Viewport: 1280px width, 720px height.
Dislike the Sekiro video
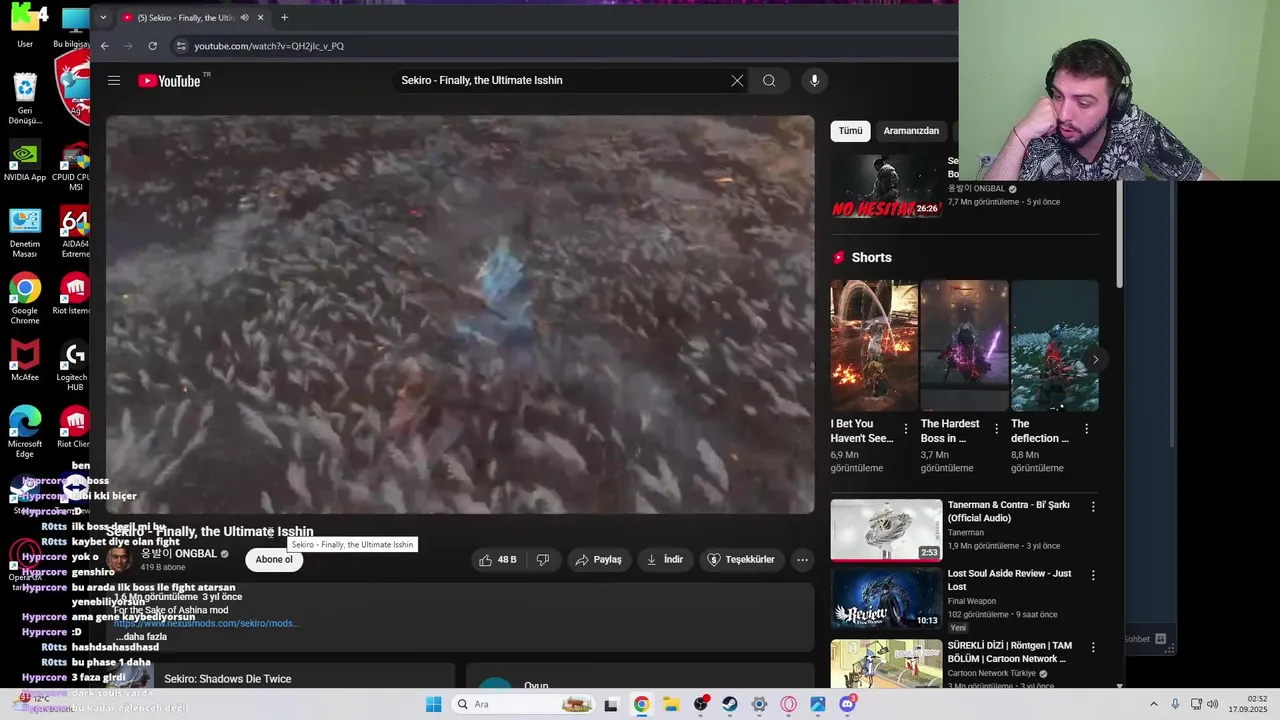click(543, 560)
